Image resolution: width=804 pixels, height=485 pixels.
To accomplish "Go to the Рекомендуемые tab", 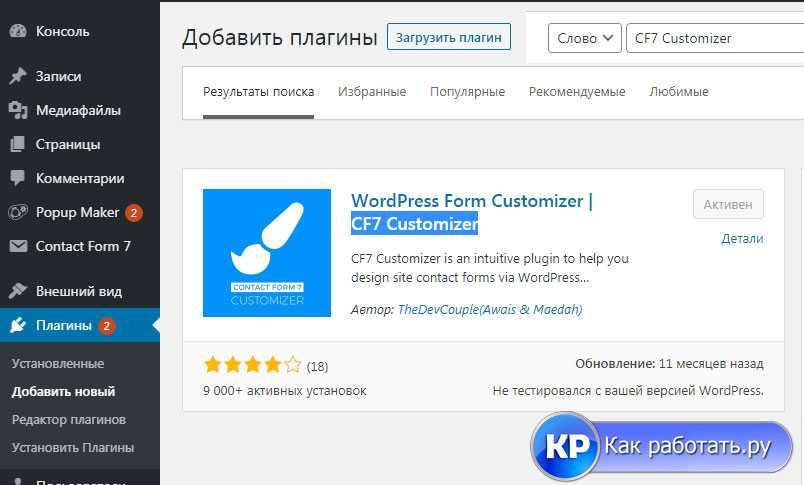I will 577,92.
